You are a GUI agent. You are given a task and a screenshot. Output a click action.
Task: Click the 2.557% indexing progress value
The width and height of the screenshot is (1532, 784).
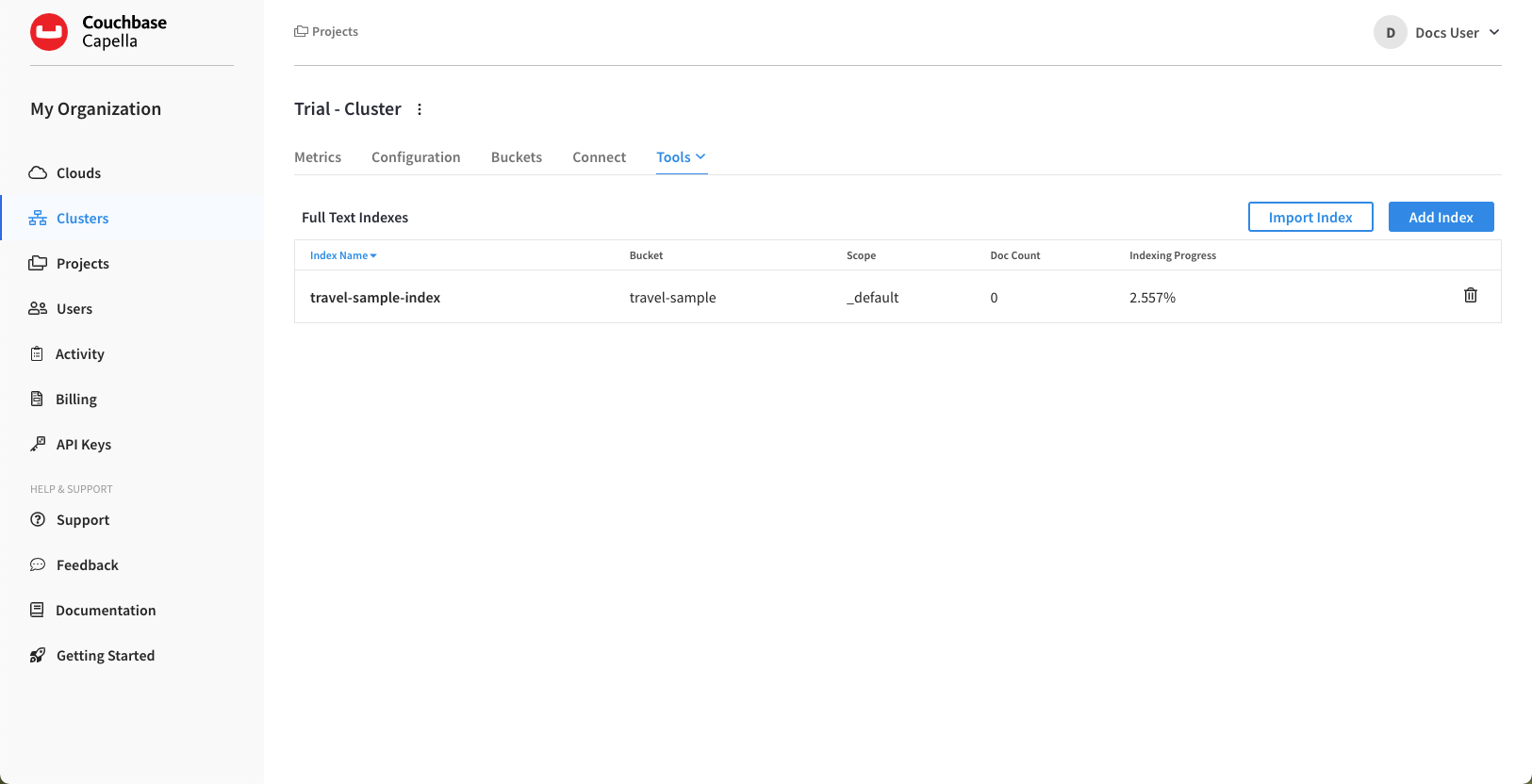coord(1152,297)
